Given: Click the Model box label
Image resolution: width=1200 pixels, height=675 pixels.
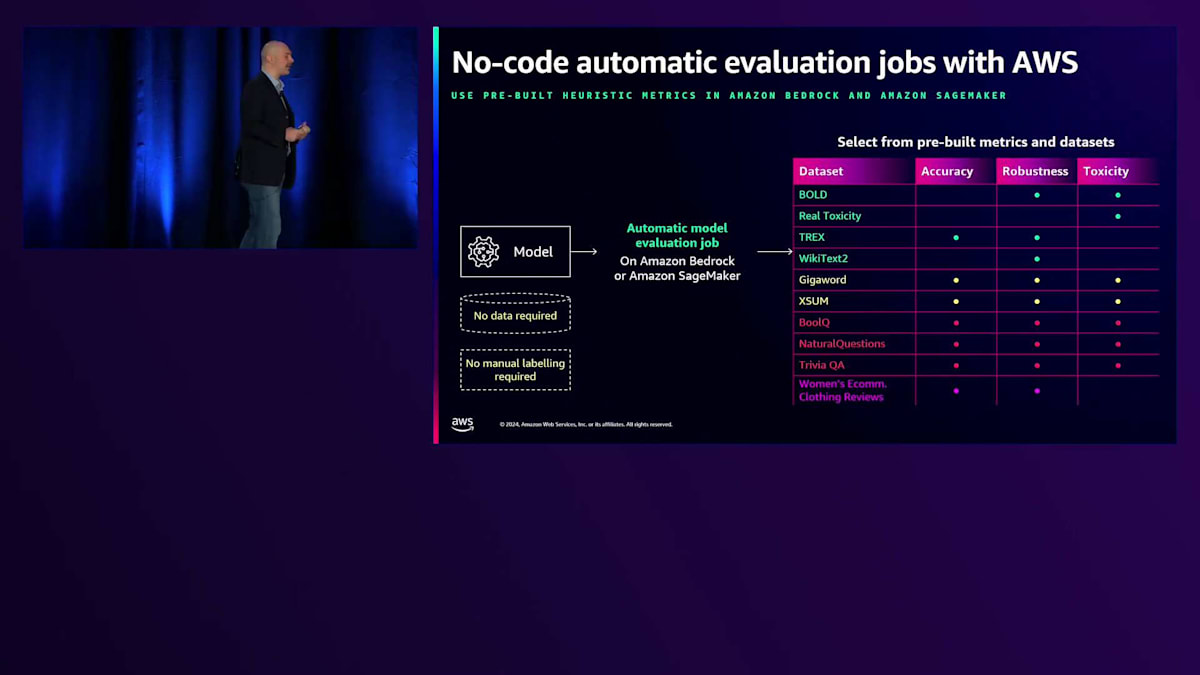Looking at the screenshot, I should coord(533,252).
